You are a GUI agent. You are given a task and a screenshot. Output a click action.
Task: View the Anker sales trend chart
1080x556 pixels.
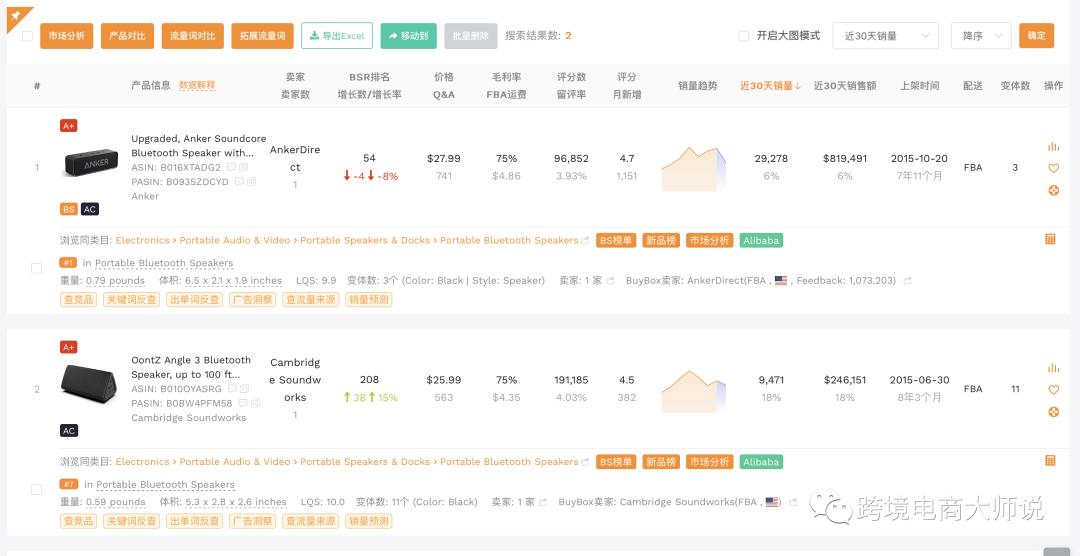tap(693, 168)
